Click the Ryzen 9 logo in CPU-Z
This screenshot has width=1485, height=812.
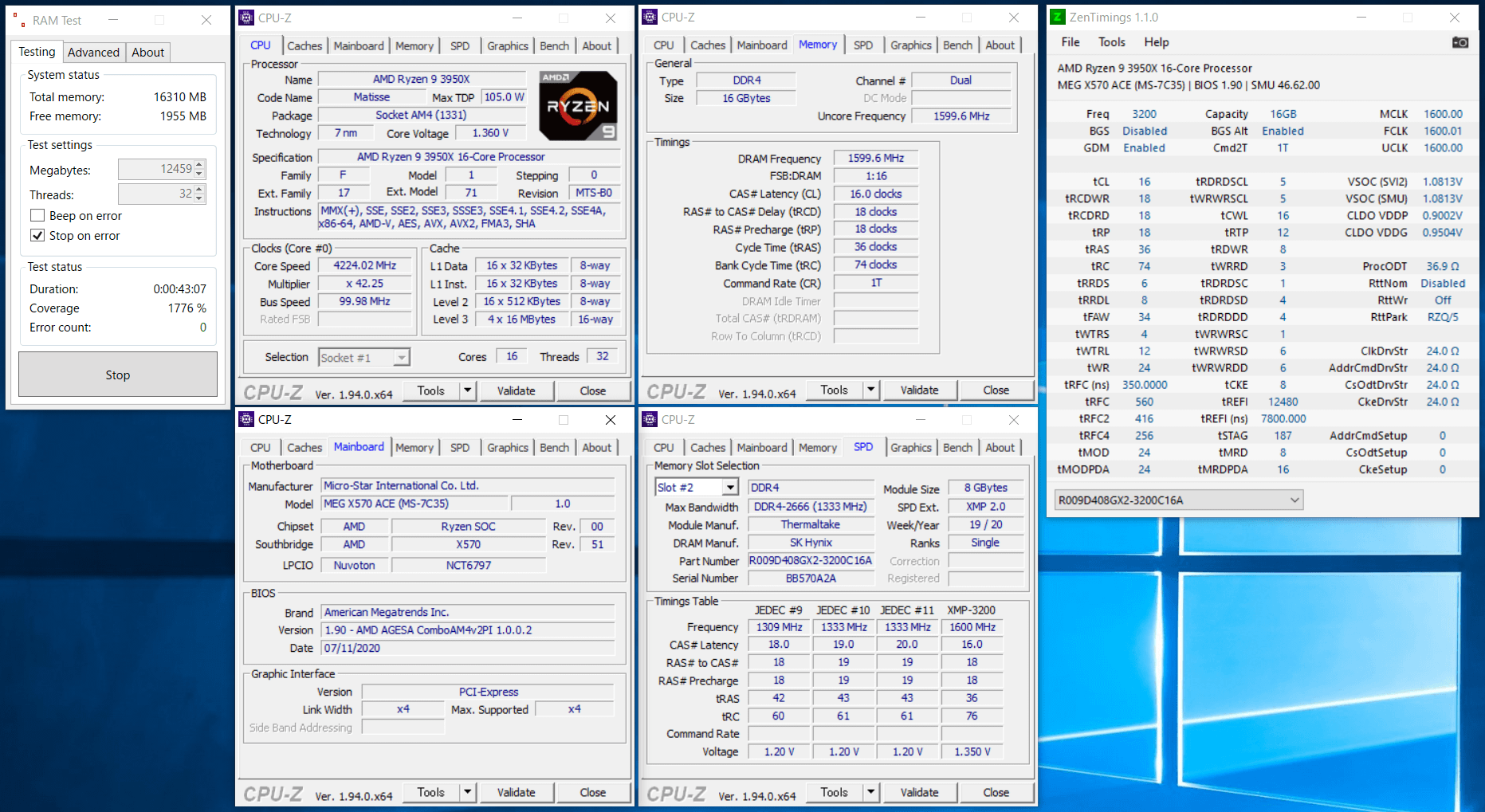(x=578, y=106)
